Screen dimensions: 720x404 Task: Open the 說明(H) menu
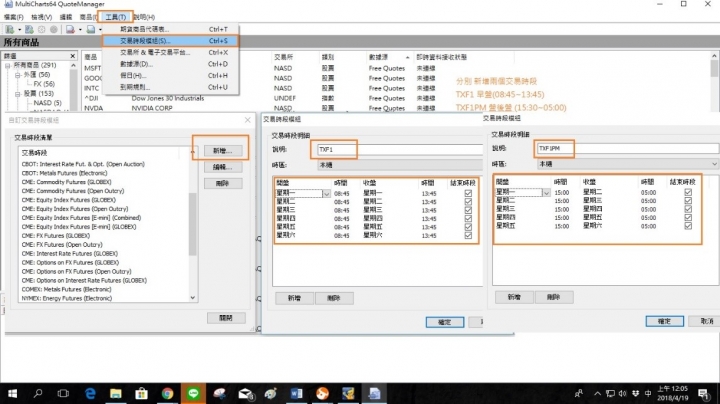145,17
